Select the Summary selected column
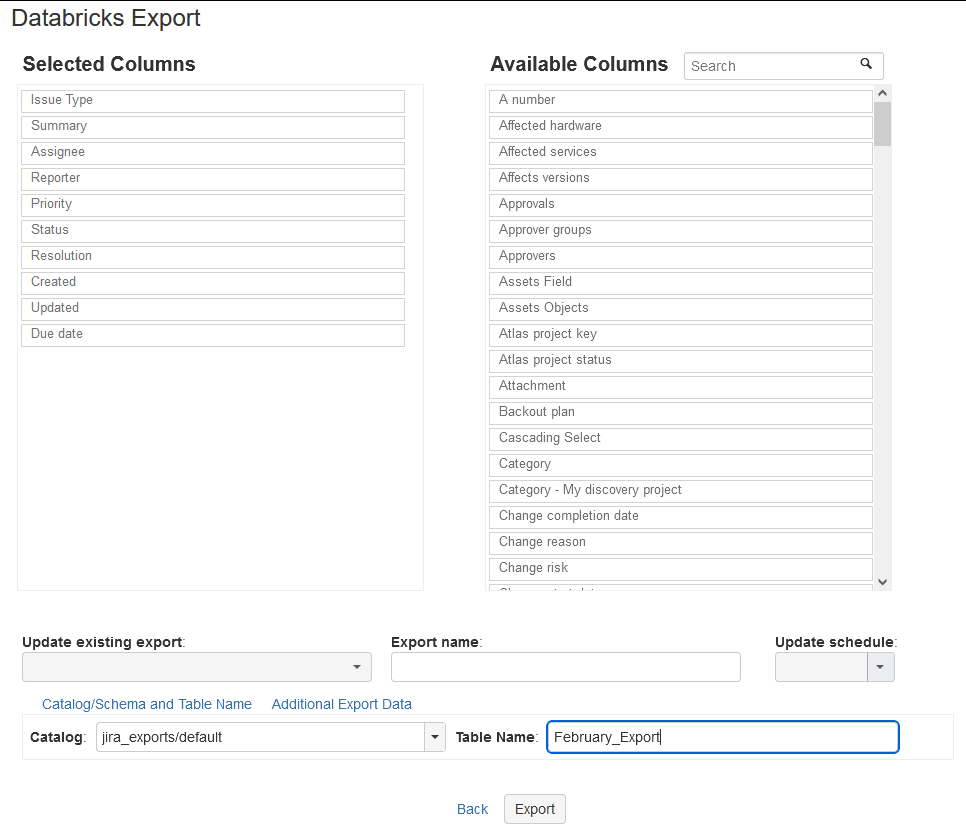The height and width of the screenshot is (837, 966). pos(213,127)
